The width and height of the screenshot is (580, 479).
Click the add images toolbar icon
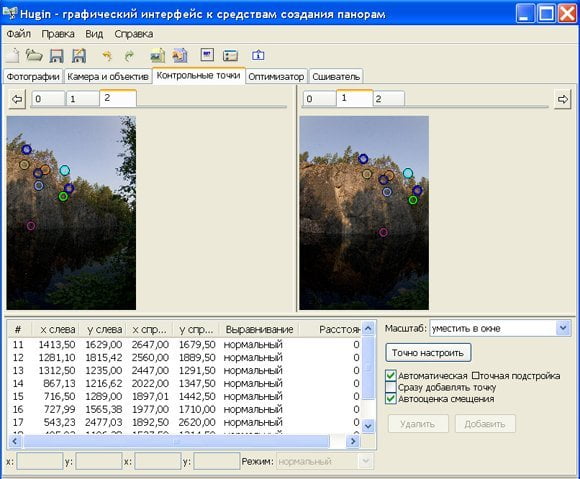pyautogui.click(x=158, y=56)
